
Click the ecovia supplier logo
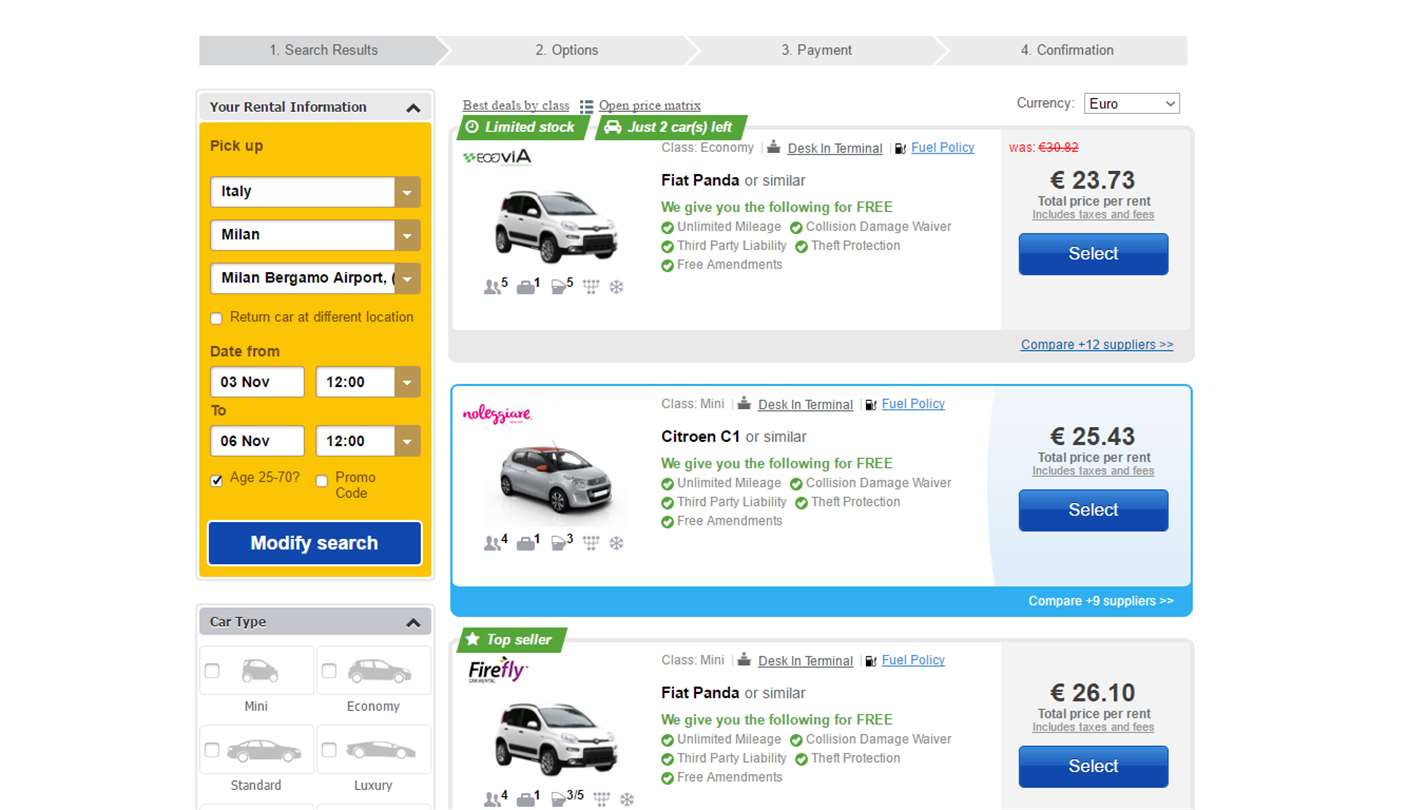[x=497, y=157]
